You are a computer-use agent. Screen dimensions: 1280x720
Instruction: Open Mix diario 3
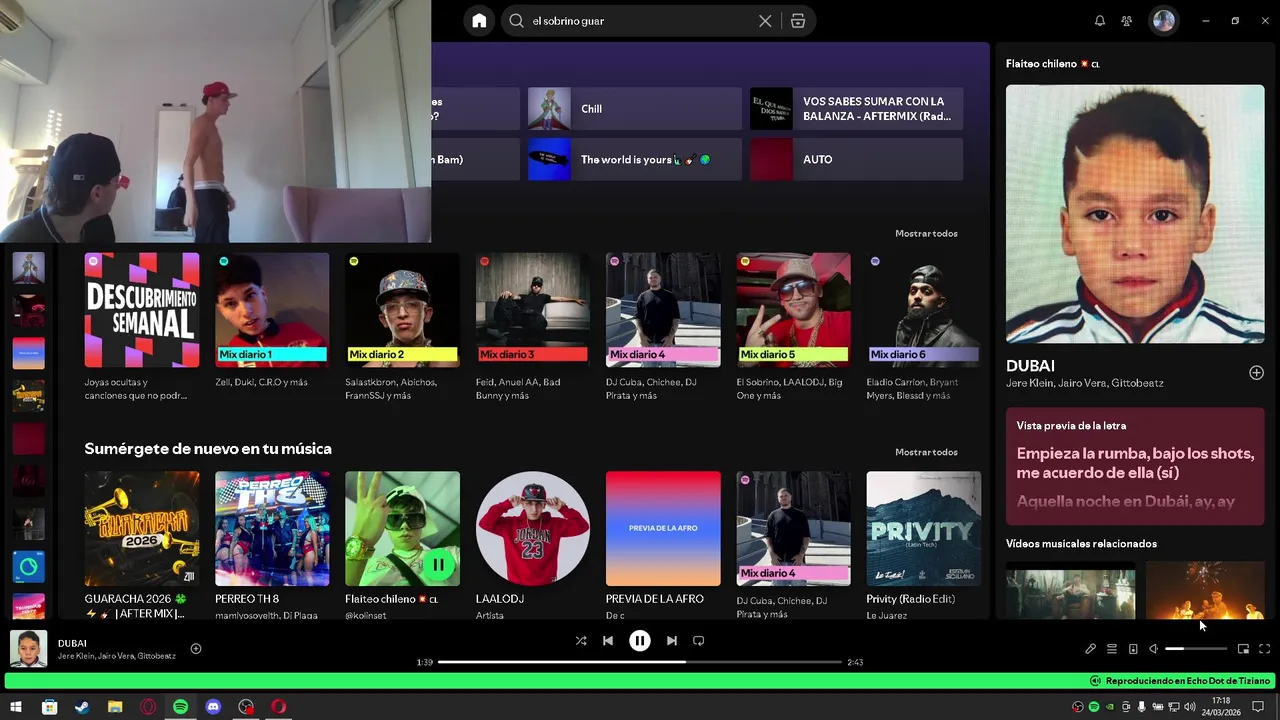[x=533, y=310]
